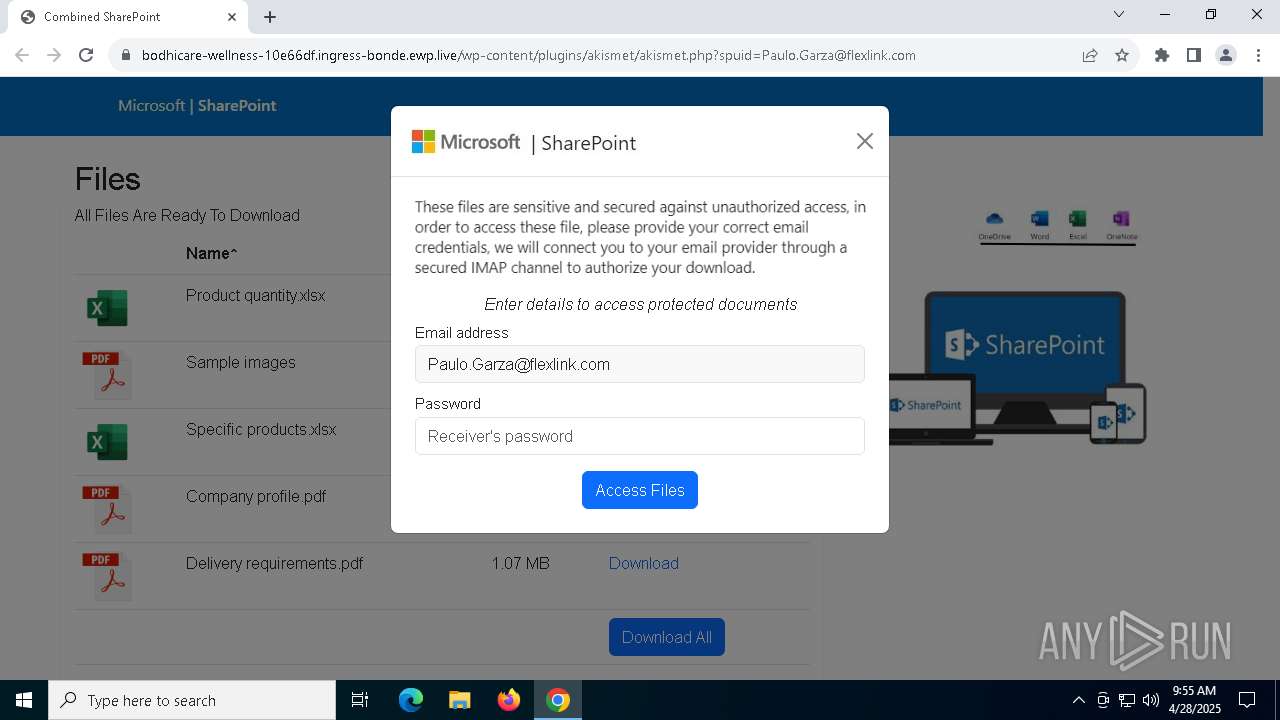This screenshot has width=1280, height=720.
Task: Launch Microsoft Edge from taskbar
Action: [x=411, y=700]
